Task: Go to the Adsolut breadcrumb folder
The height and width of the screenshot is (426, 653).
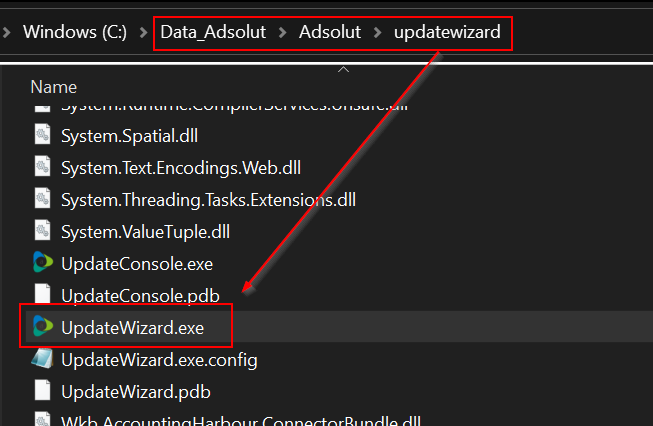Action: (x=330, y=32)
